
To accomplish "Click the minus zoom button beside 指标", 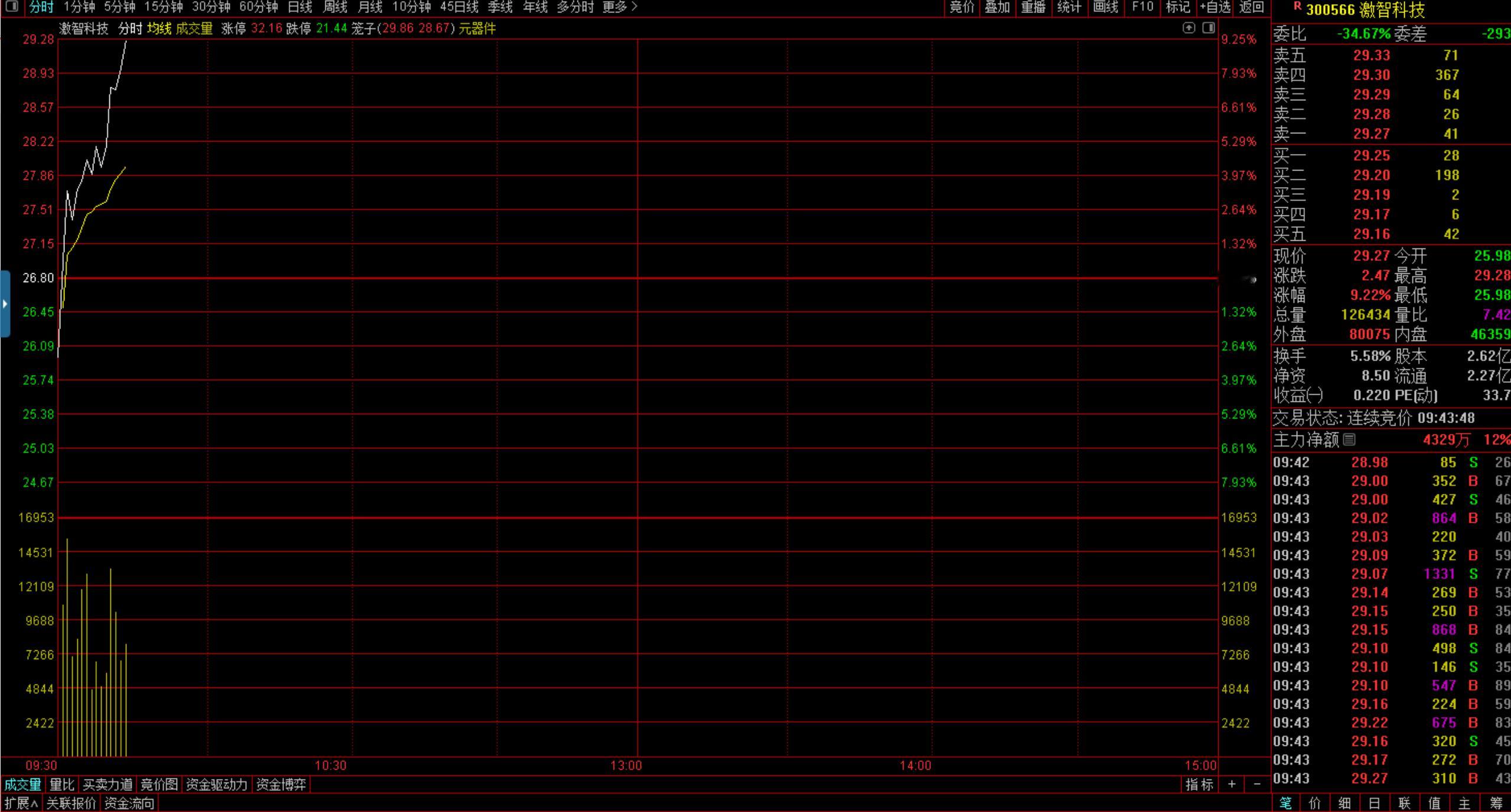I will click(x=1257, y=784).
